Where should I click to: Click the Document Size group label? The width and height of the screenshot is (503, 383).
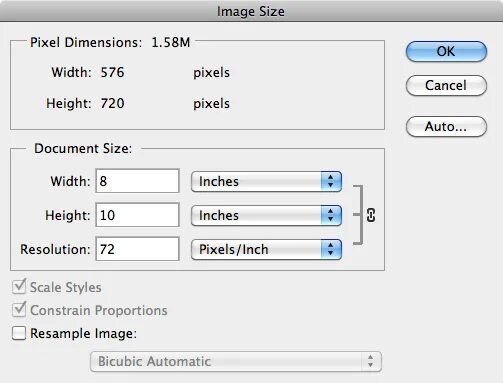click(83, 149)
